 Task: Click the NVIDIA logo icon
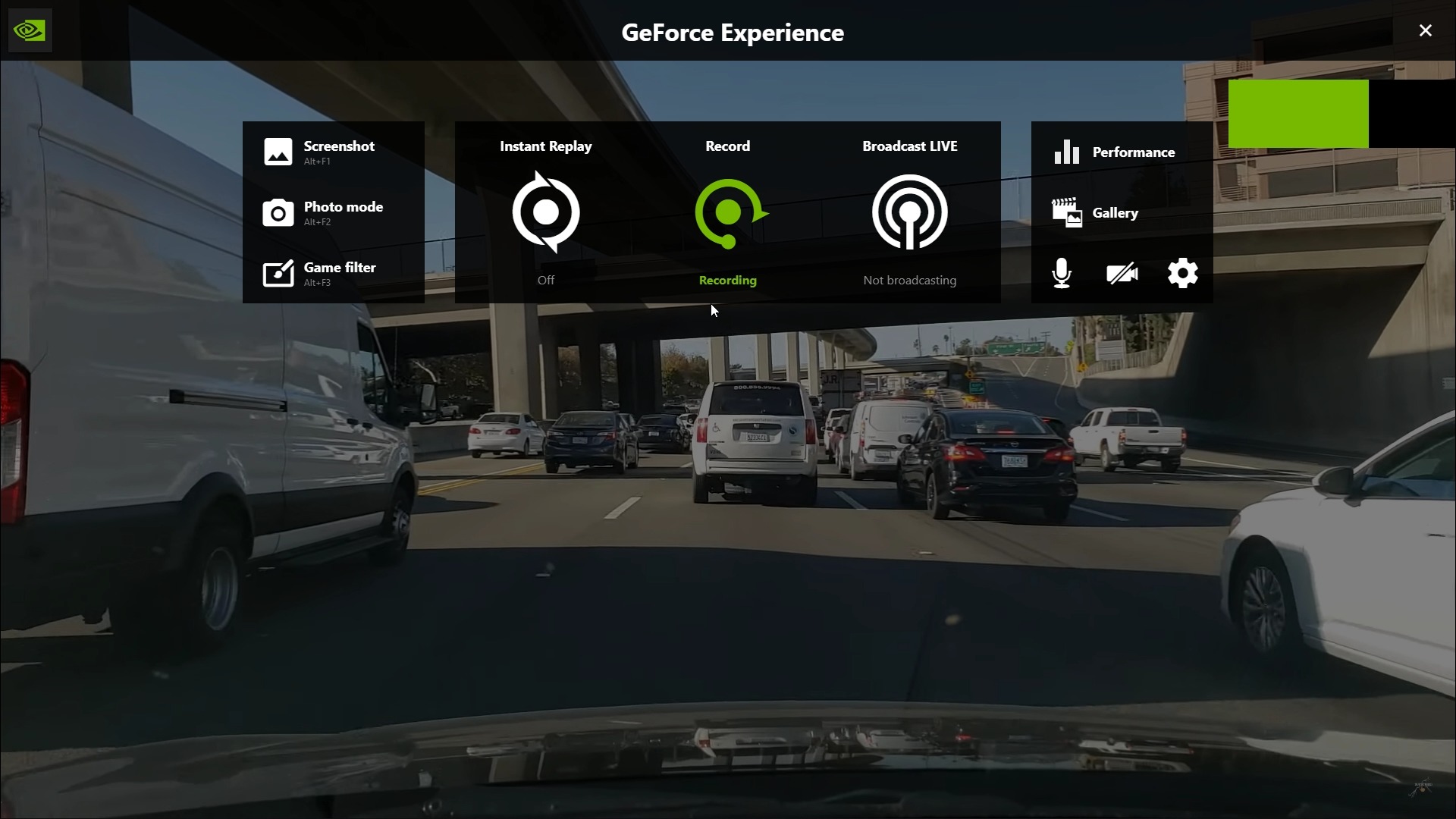(30, 30)
